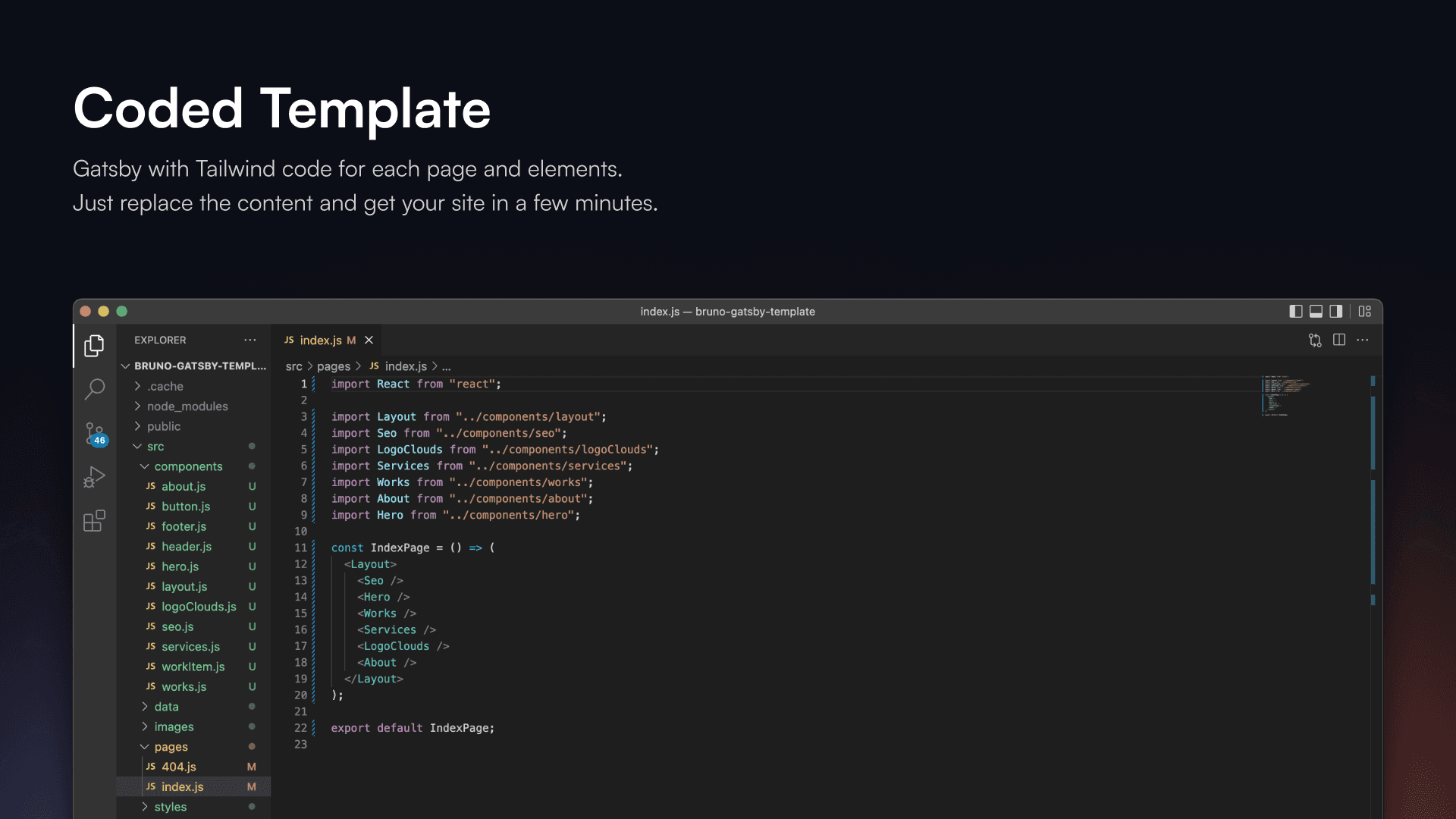Open seo.js in the explorer
This screenshot has width=1456, height=819.
tap(194, 627)
